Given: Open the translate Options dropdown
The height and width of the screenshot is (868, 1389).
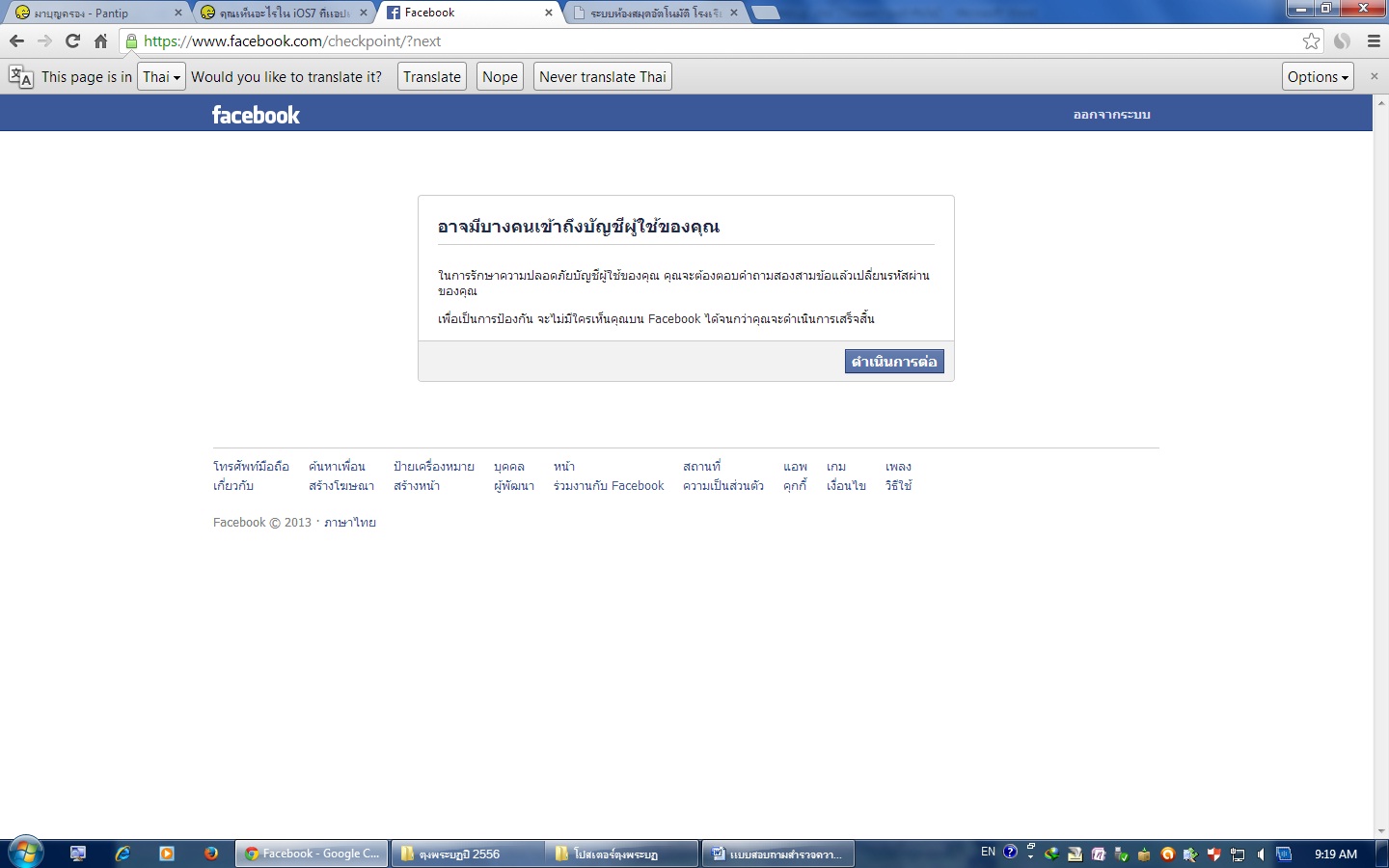Looking at the screenshot, I should [x=1318, y=77].
